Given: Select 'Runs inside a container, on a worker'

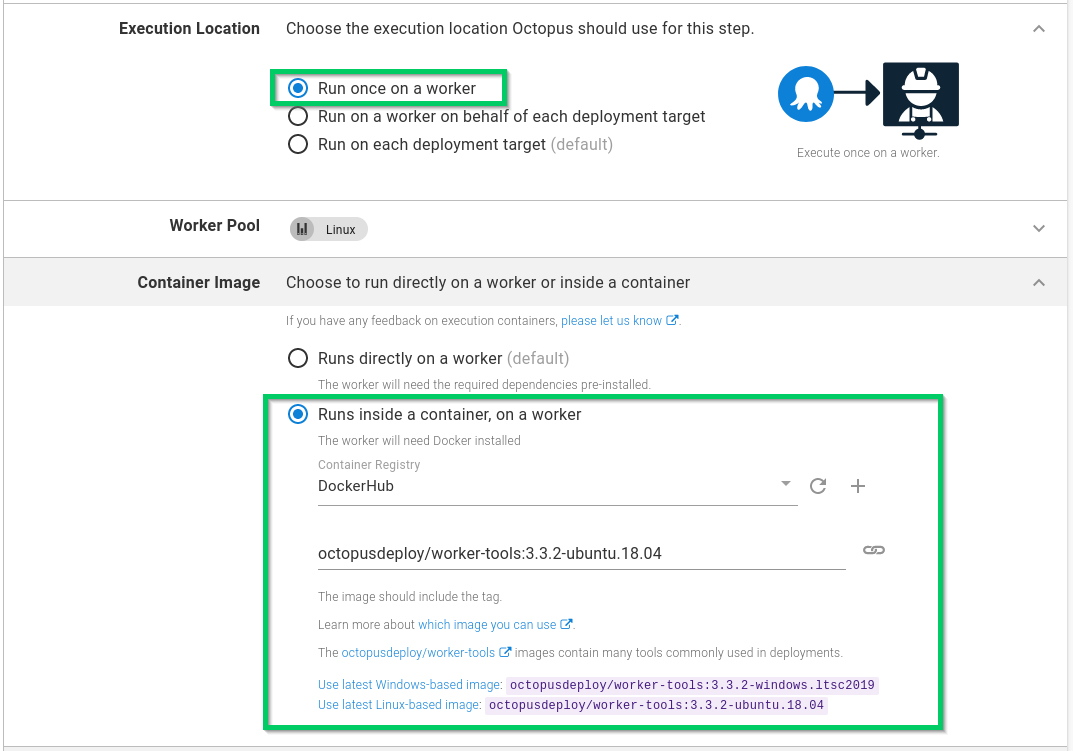Looking at the screenshot, I should (298, 414).
